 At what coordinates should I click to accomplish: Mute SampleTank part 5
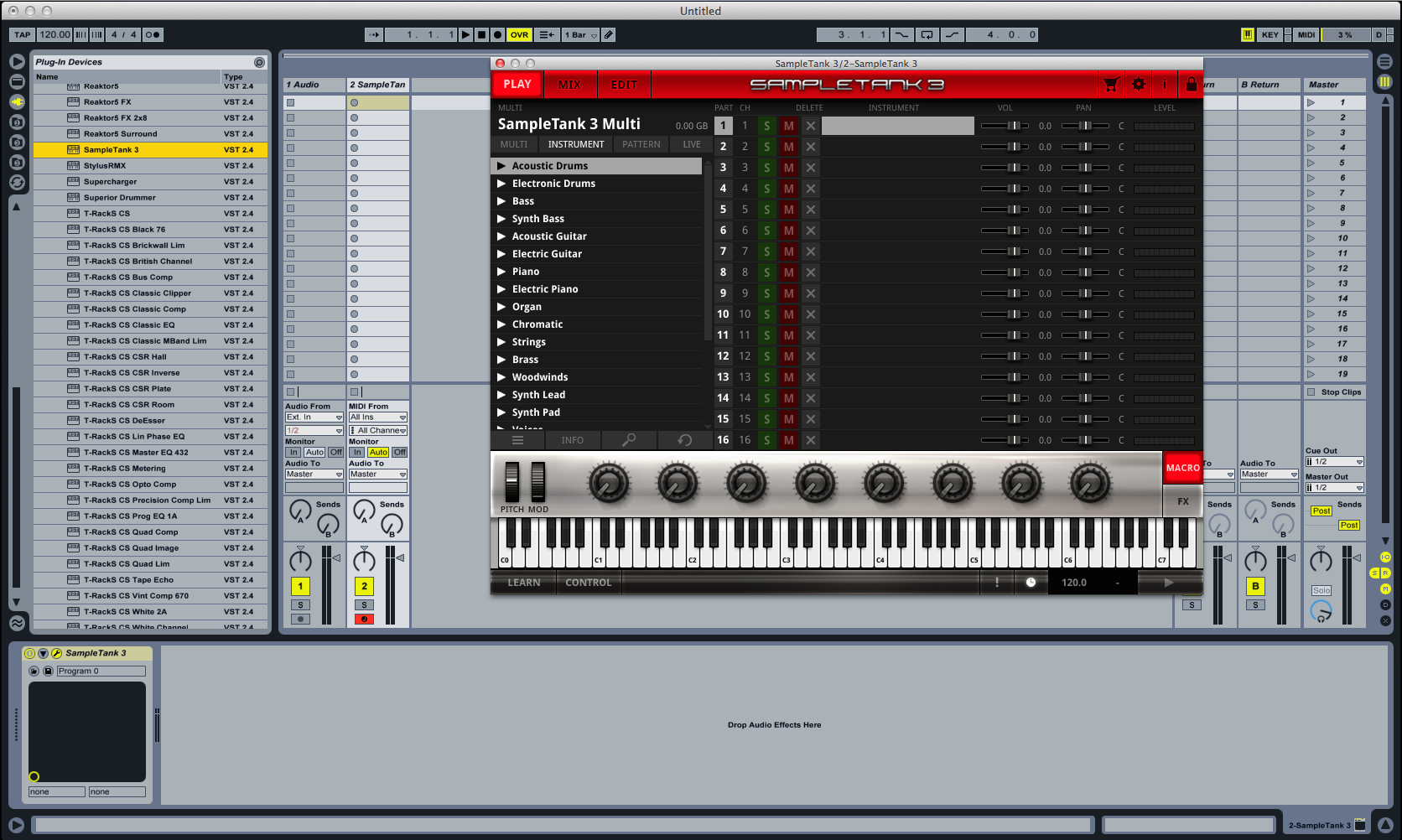point(788,210)
